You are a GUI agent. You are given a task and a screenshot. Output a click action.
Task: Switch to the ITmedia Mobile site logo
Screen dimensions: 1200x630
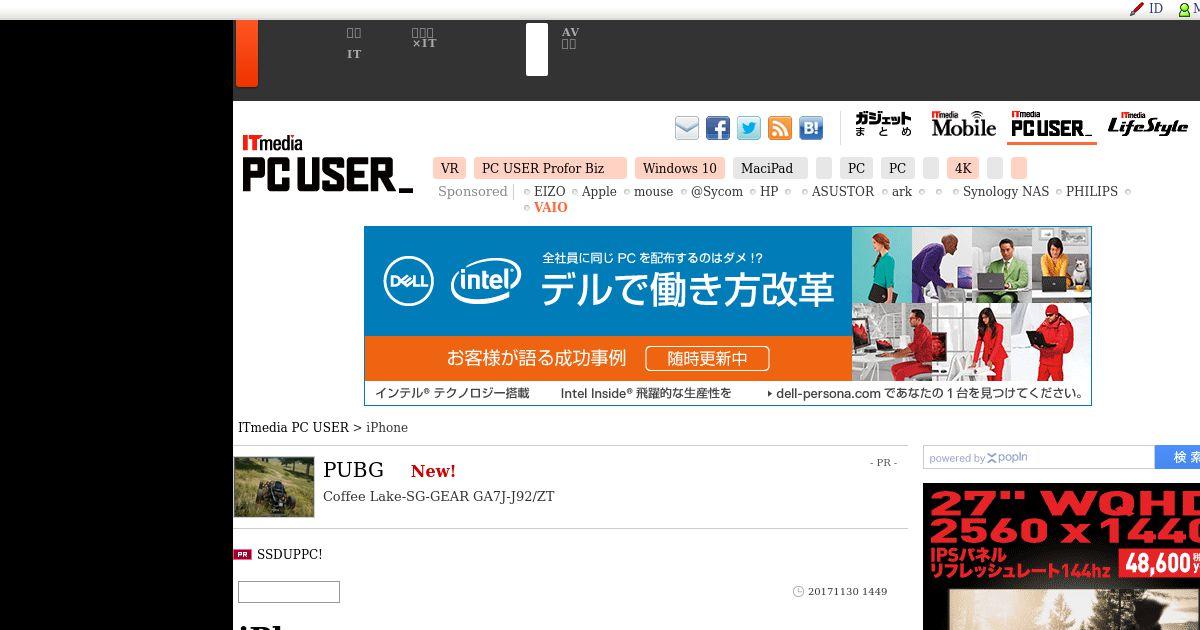(964, 124)
